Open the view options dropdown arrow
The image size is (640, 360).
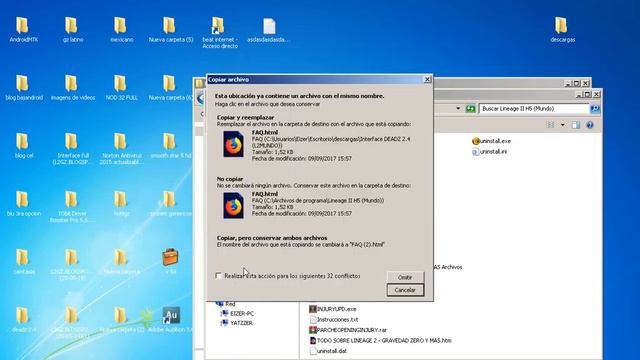click(563, 125)
